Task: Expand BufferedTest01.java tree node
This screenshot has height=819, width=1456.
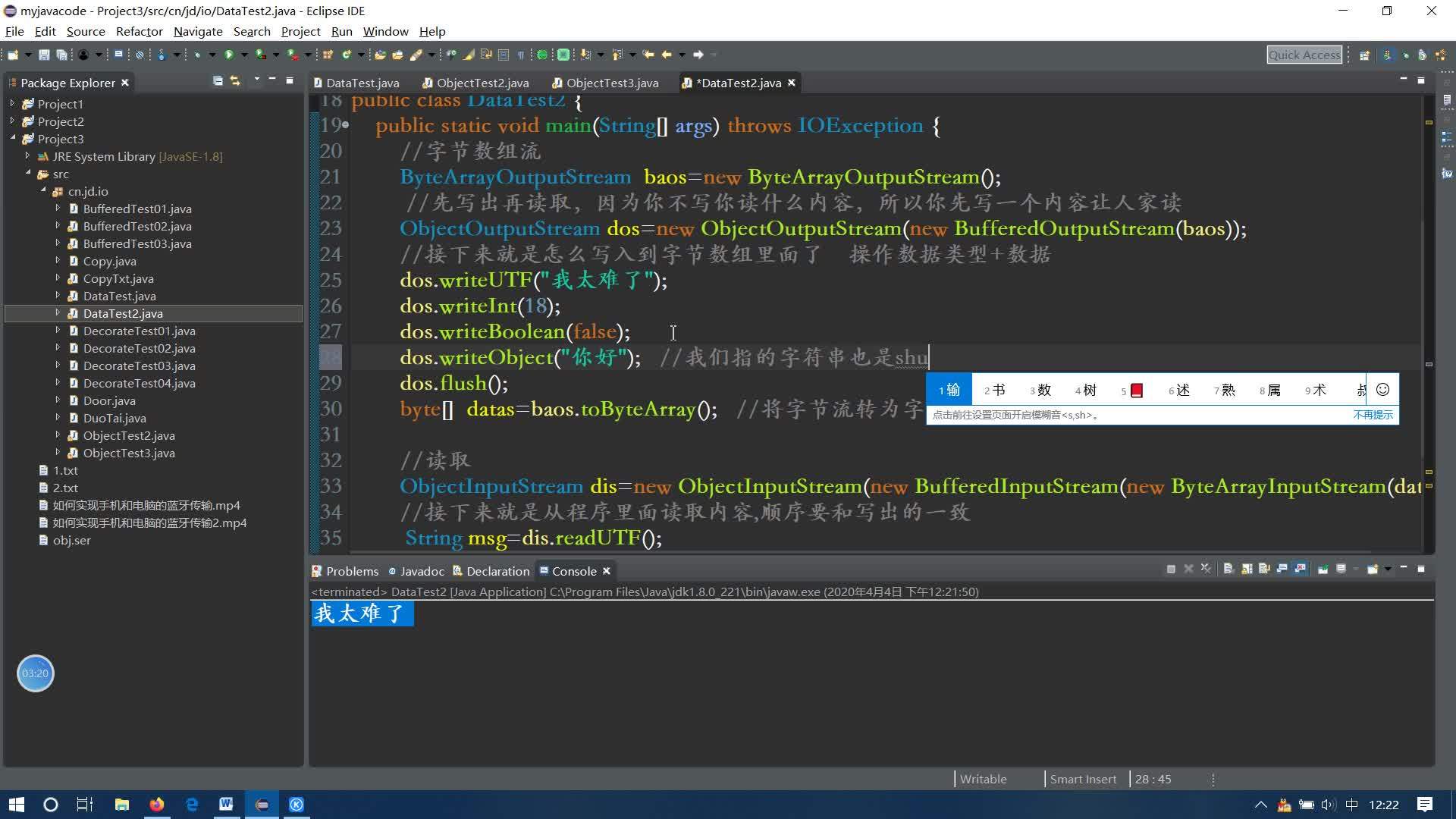Action: (x=58, y=208)
